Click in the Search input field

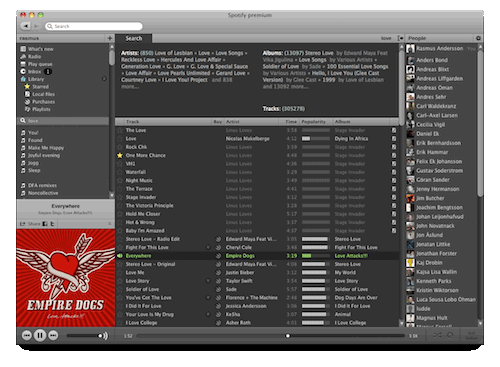click(x=94, y=26)
